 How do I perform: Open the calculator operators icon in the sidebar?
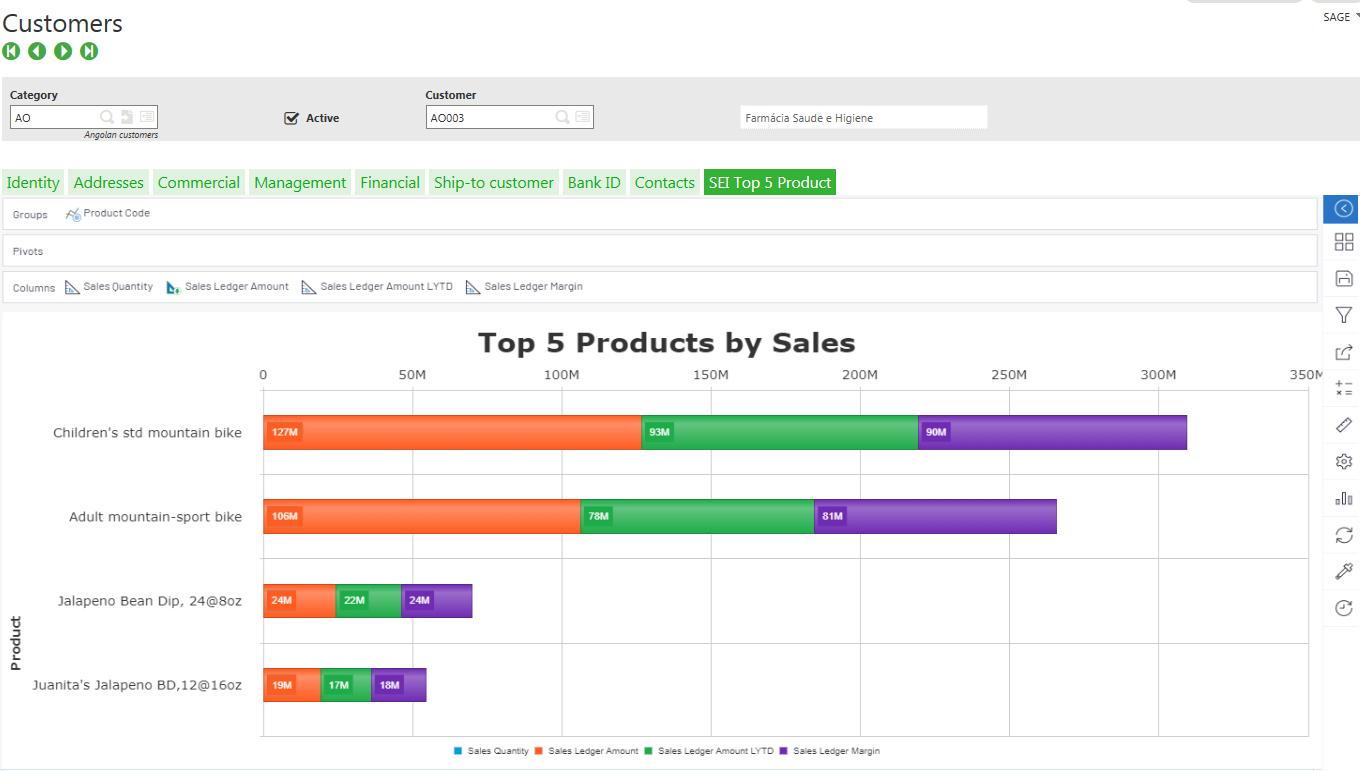pos(1344,388)
